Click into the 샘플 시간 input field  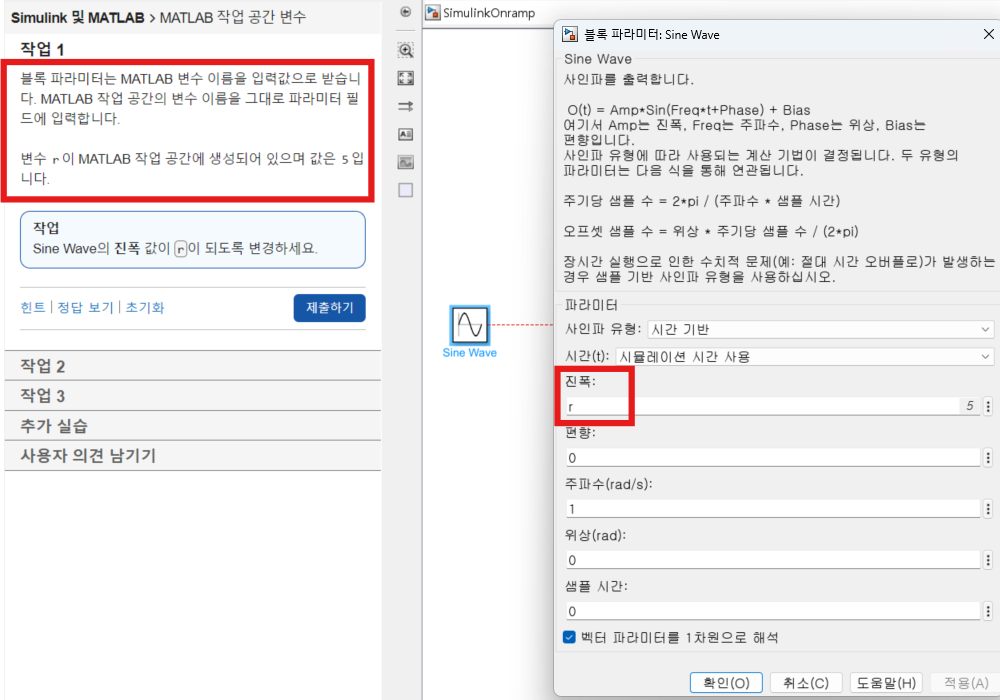click(773, 611)
